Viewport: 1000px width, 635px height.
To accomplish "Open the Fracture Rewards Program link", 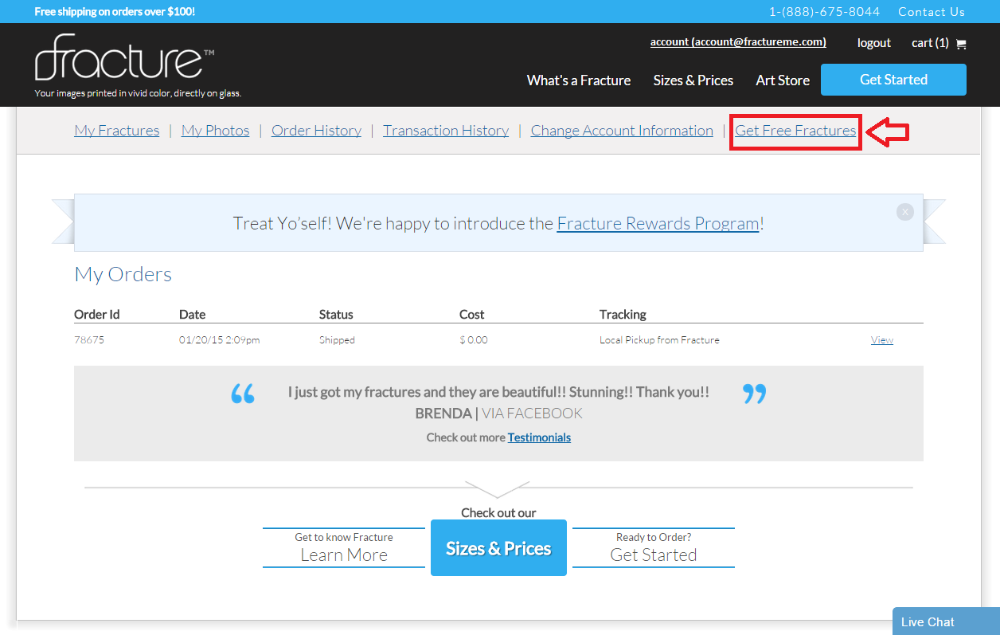I will (x=658, y=223).
